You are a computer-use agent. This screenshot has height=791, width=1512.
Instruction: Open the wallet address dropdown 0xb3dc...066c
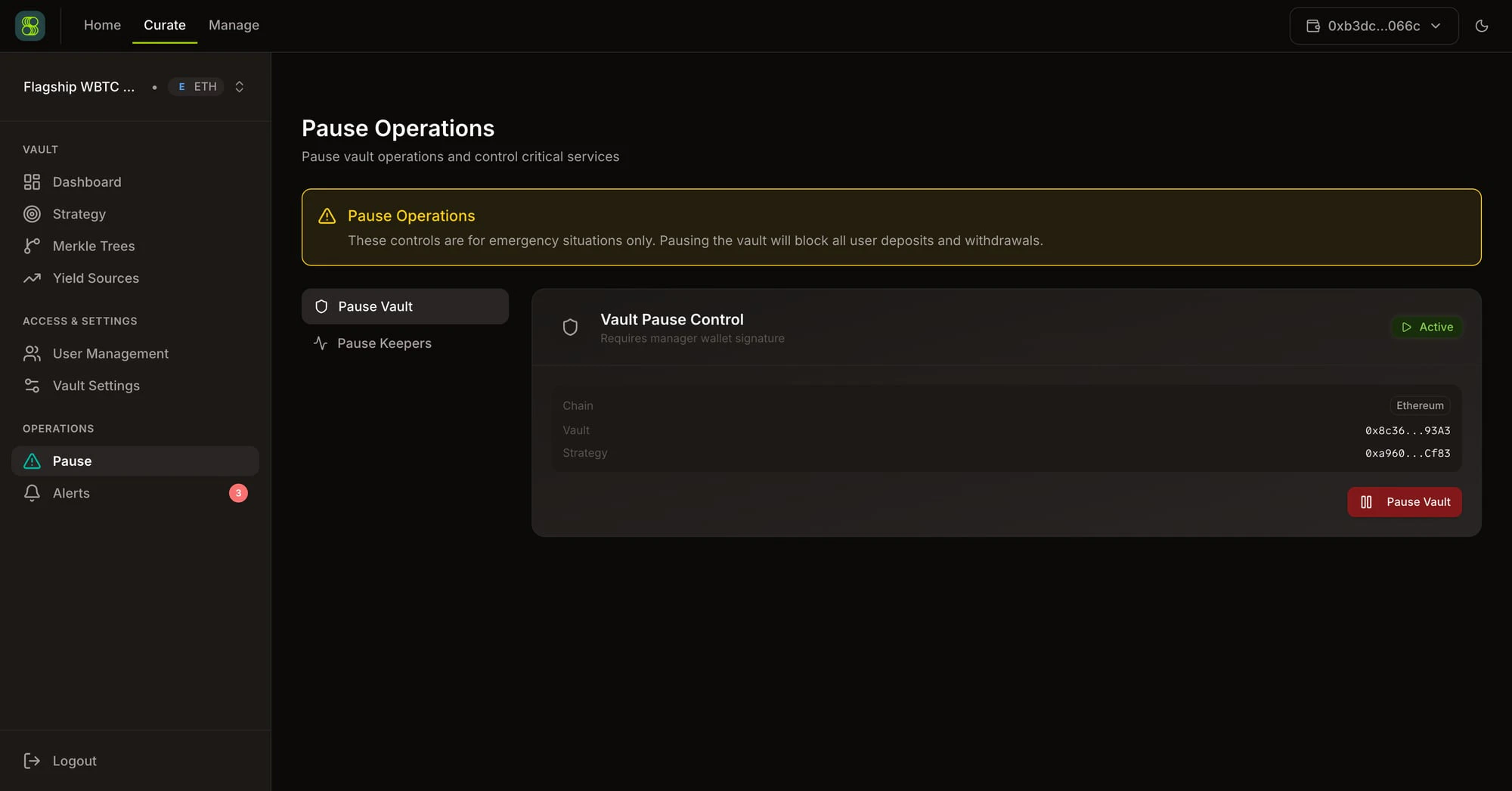pyautogui.click(x=1374, y=26)
